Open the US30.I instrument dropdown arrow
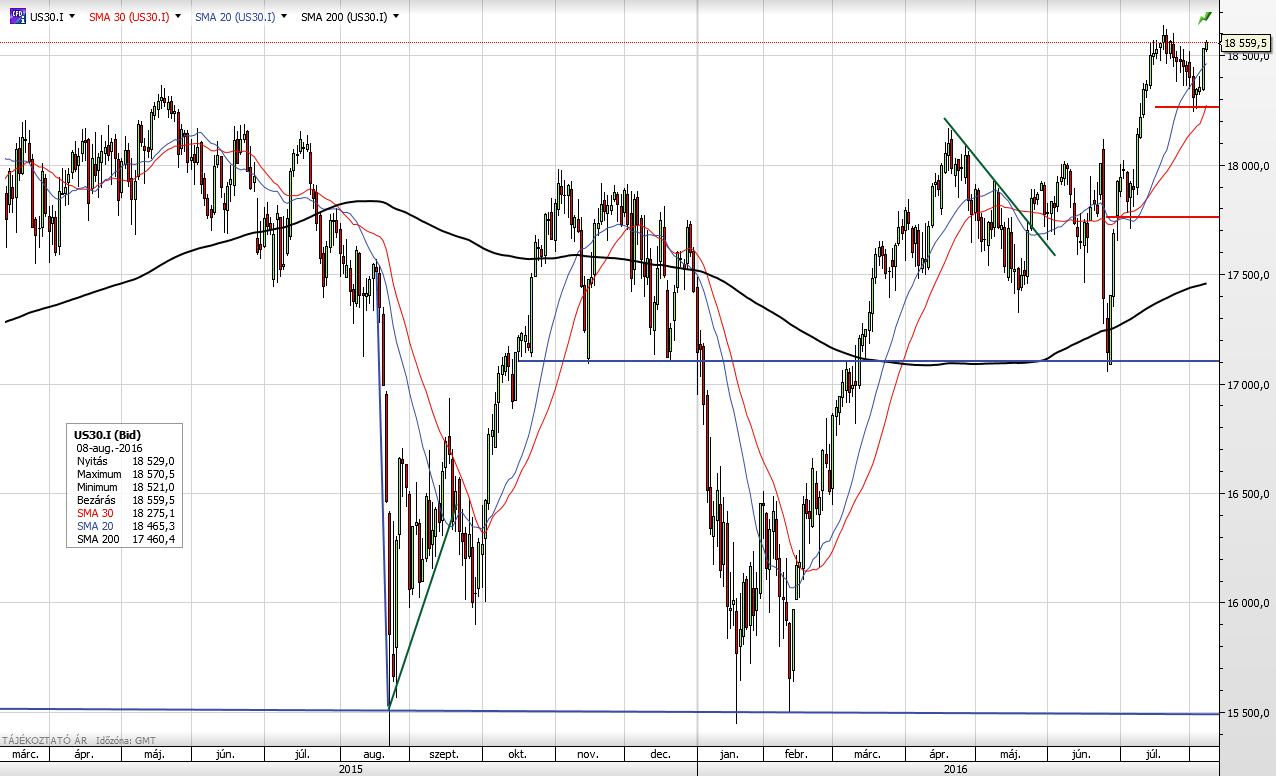1276x776 pixels. [x=74, y=17]
